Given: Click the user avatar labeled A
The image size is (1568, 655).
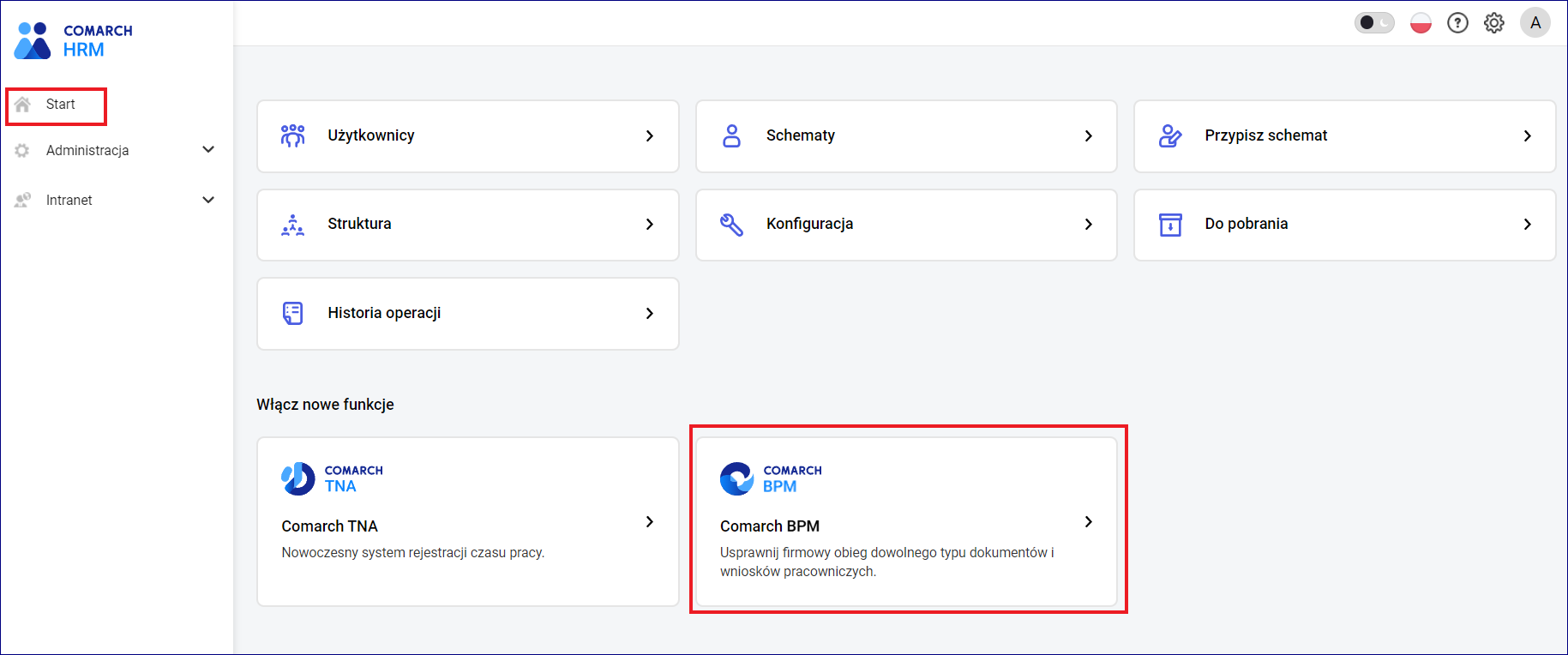Looking at the screenshot, I should (x=1535, y=23).
